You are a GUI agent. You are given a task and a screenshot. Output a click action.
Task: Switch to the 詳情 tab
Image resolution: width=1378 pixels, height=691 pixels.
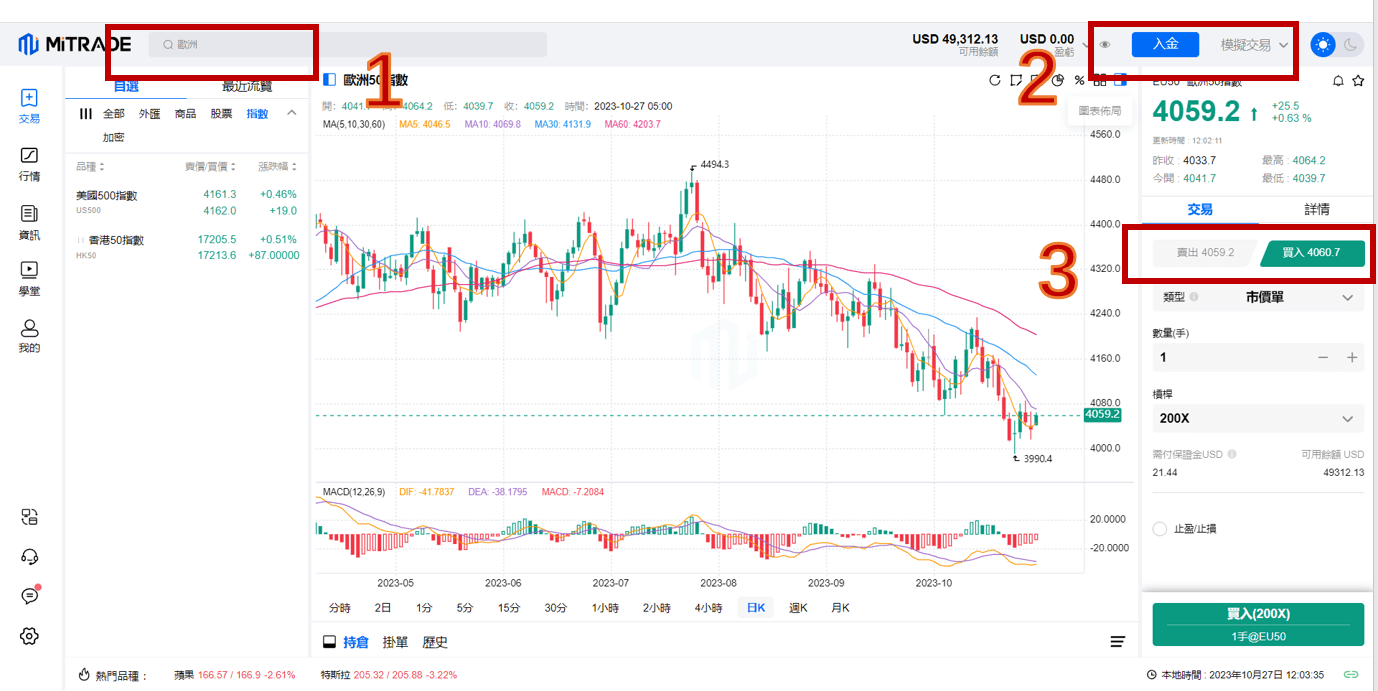[1317, 209]
